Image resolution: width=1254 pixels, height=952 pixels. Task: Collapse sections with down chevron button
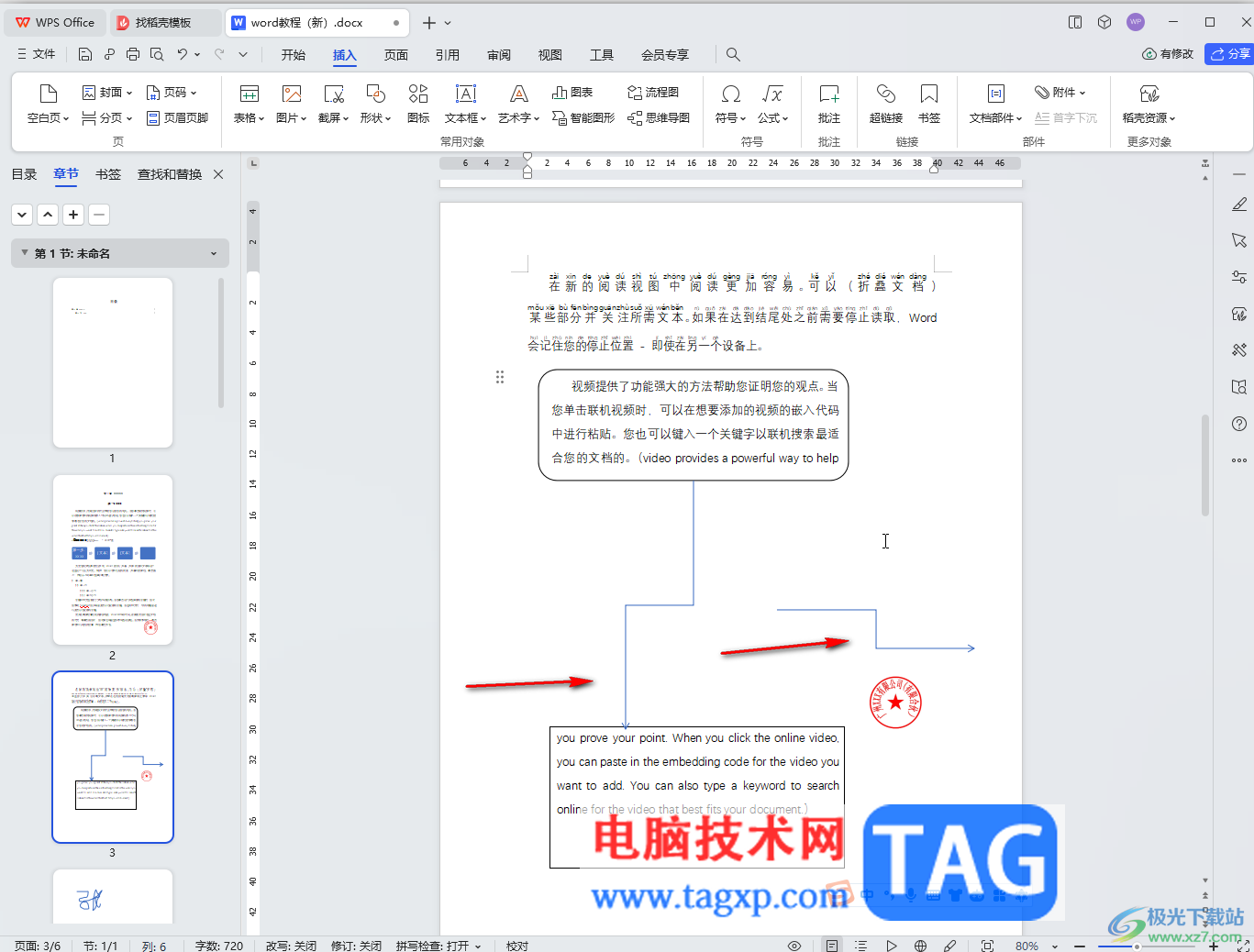pyautogui.click(x=22, y=215)
